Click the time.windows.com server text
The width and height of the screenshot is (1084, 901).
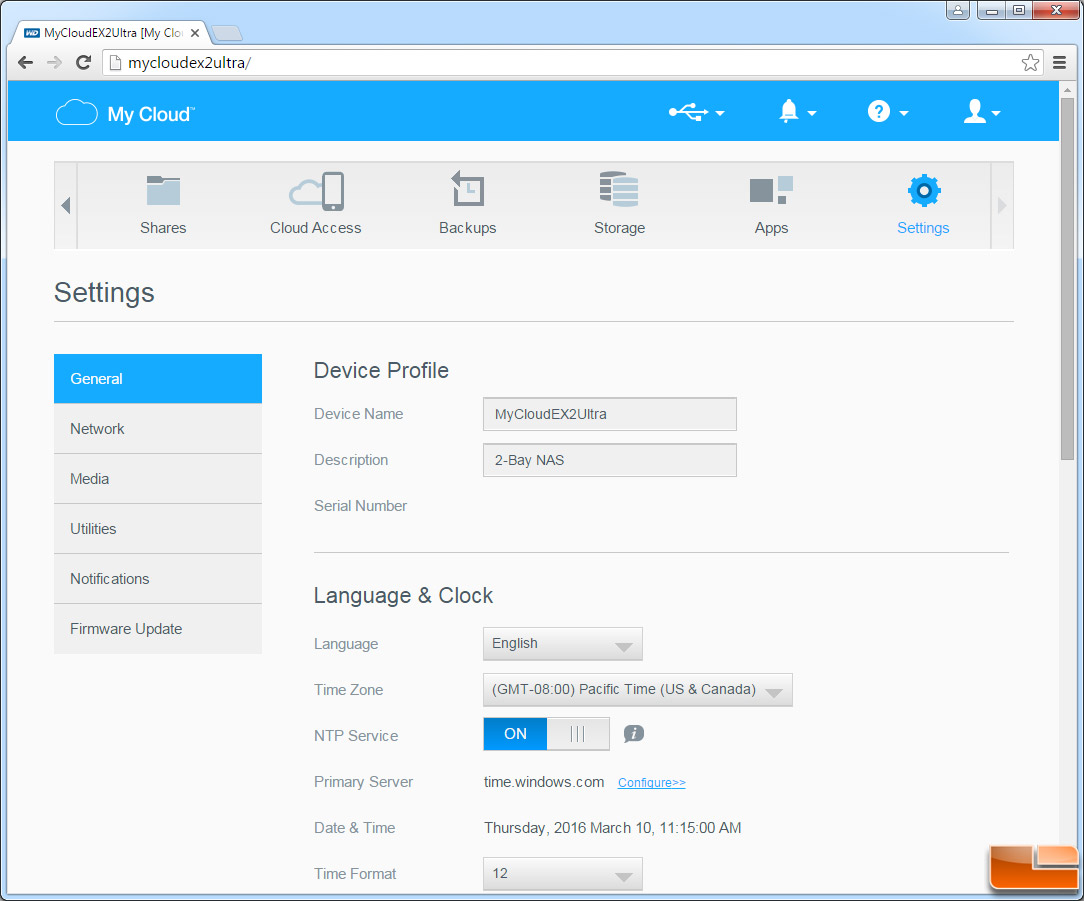[544, 782]
